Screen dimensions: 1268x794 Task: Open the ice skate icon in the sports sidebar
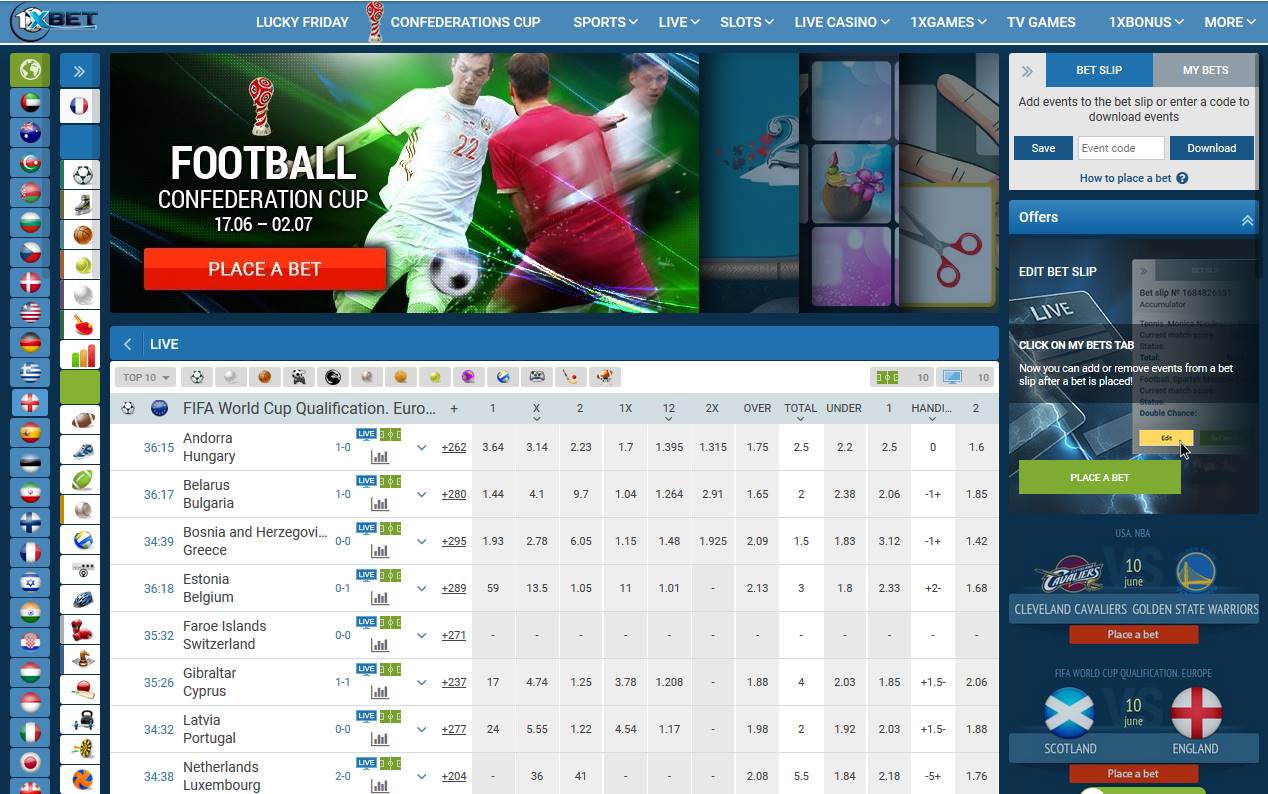[83, 205]
